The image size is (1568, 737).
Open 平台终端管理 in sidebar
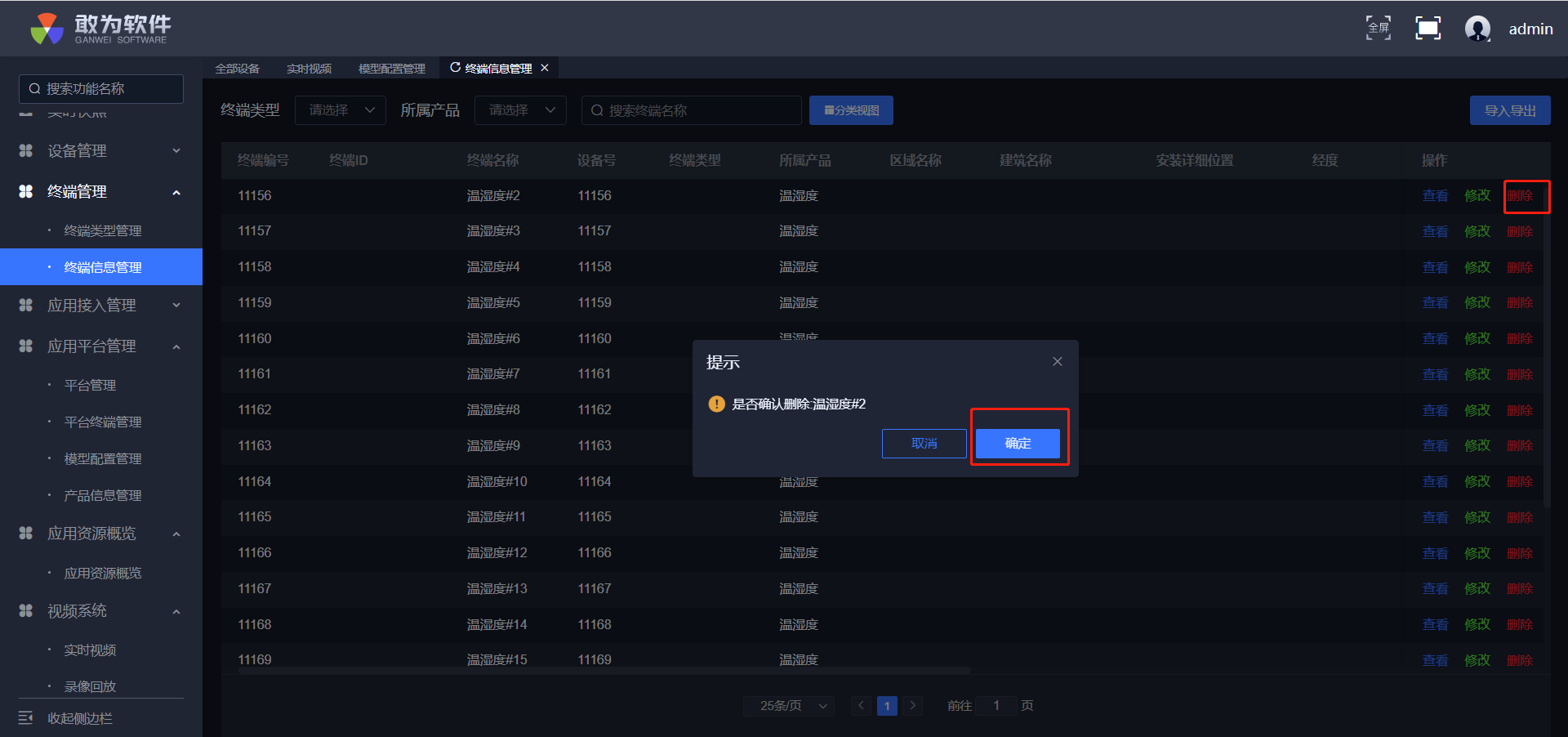(103, 422)
